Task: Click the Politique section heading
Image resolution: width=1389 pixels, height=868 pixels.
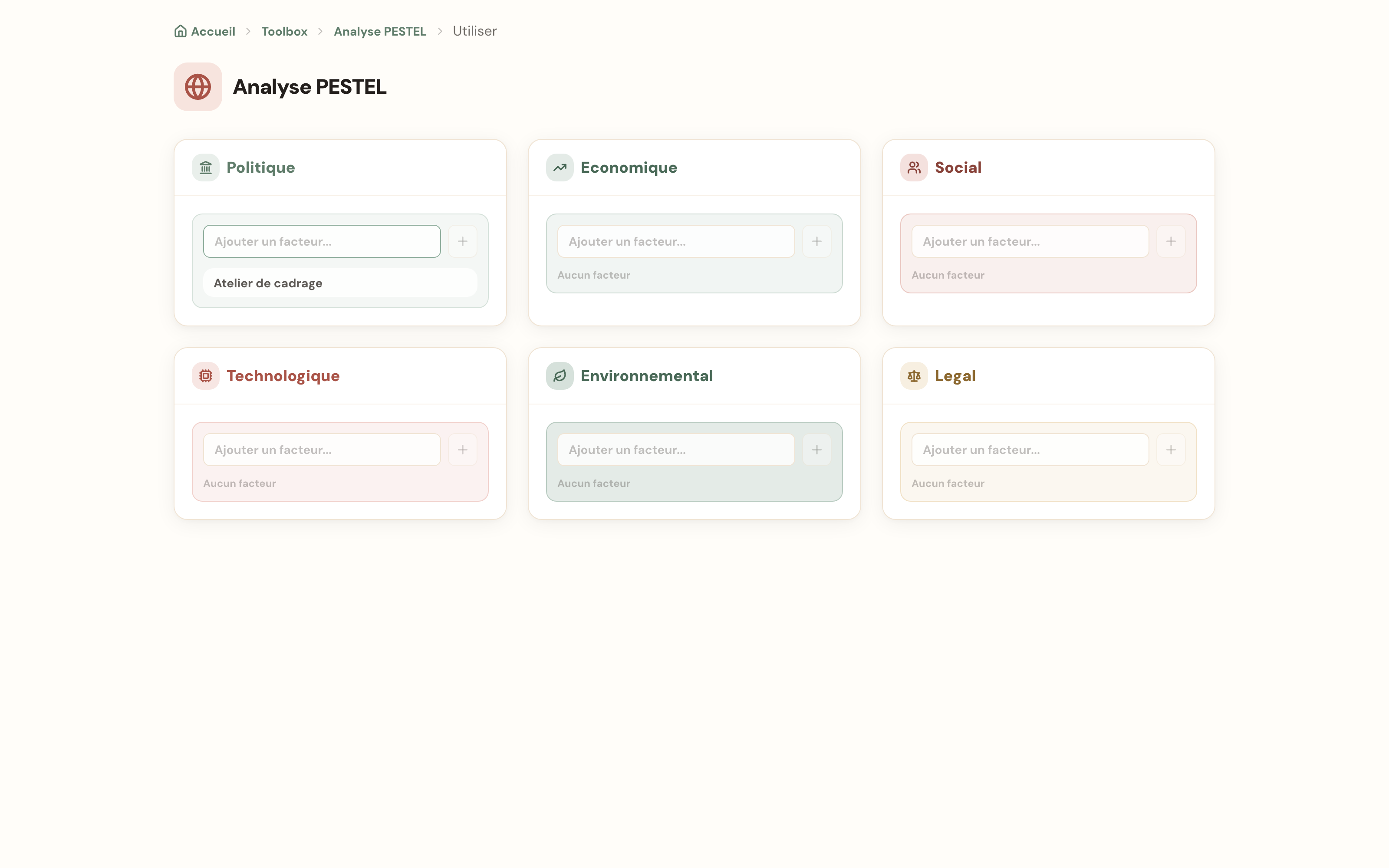Action: (260, 168)
